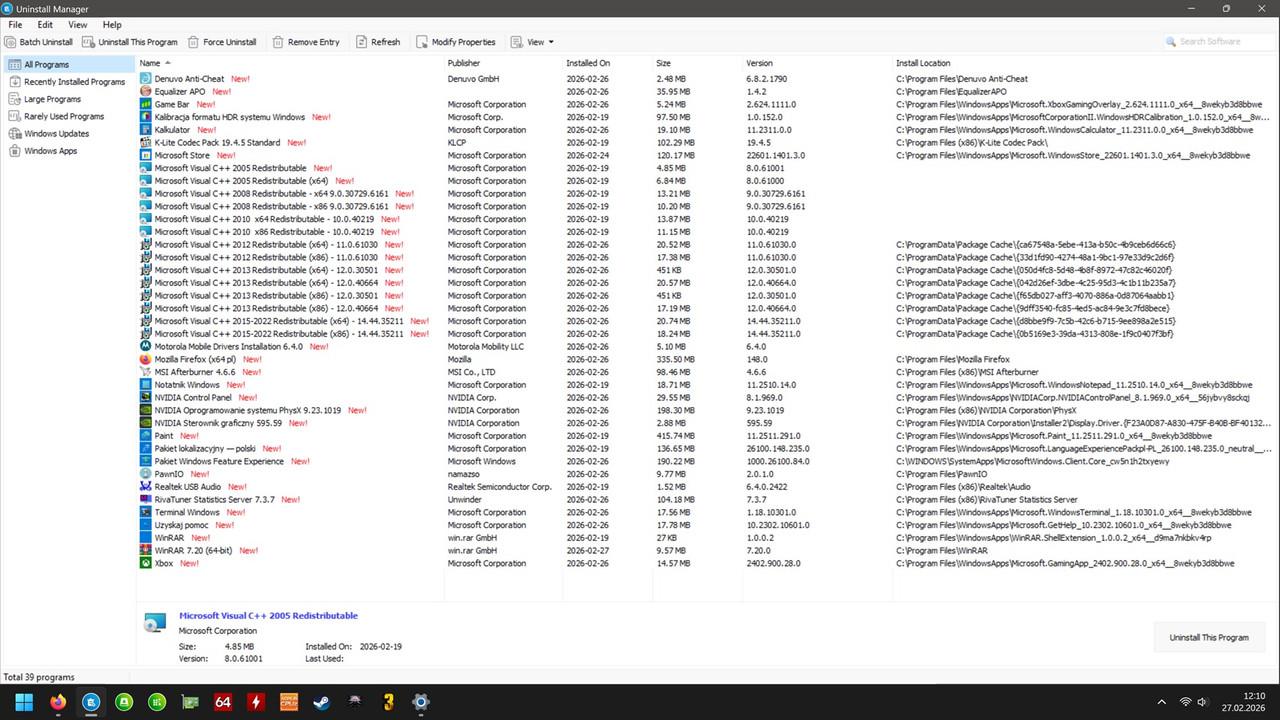This screenshot has width=1280, height=720.
Task: Open the AIDA64 taskbar icon
Action: (x=223, y=702)
